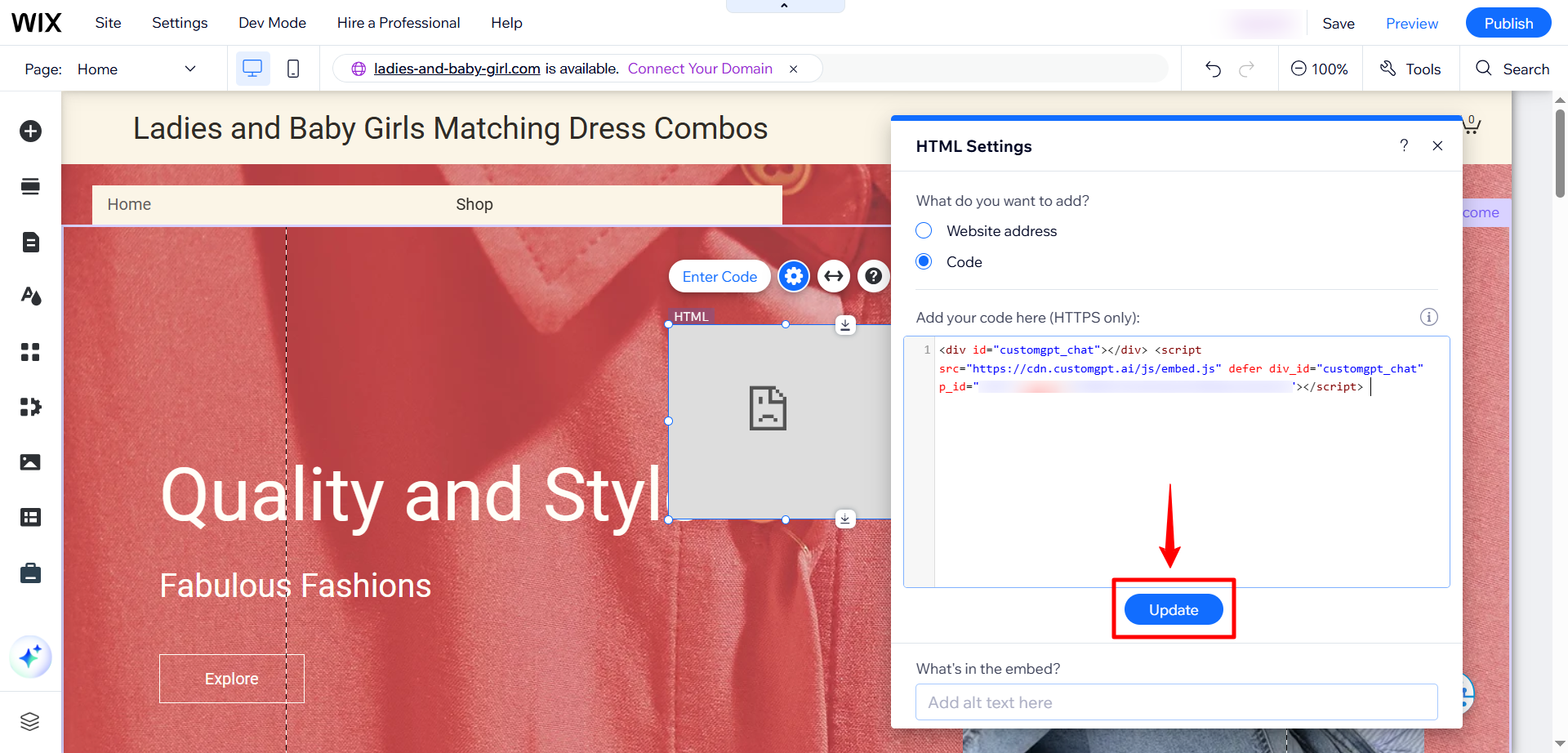Click the Undo arrow
This screenshot has height=753, width=1568.
[1213, 69]
